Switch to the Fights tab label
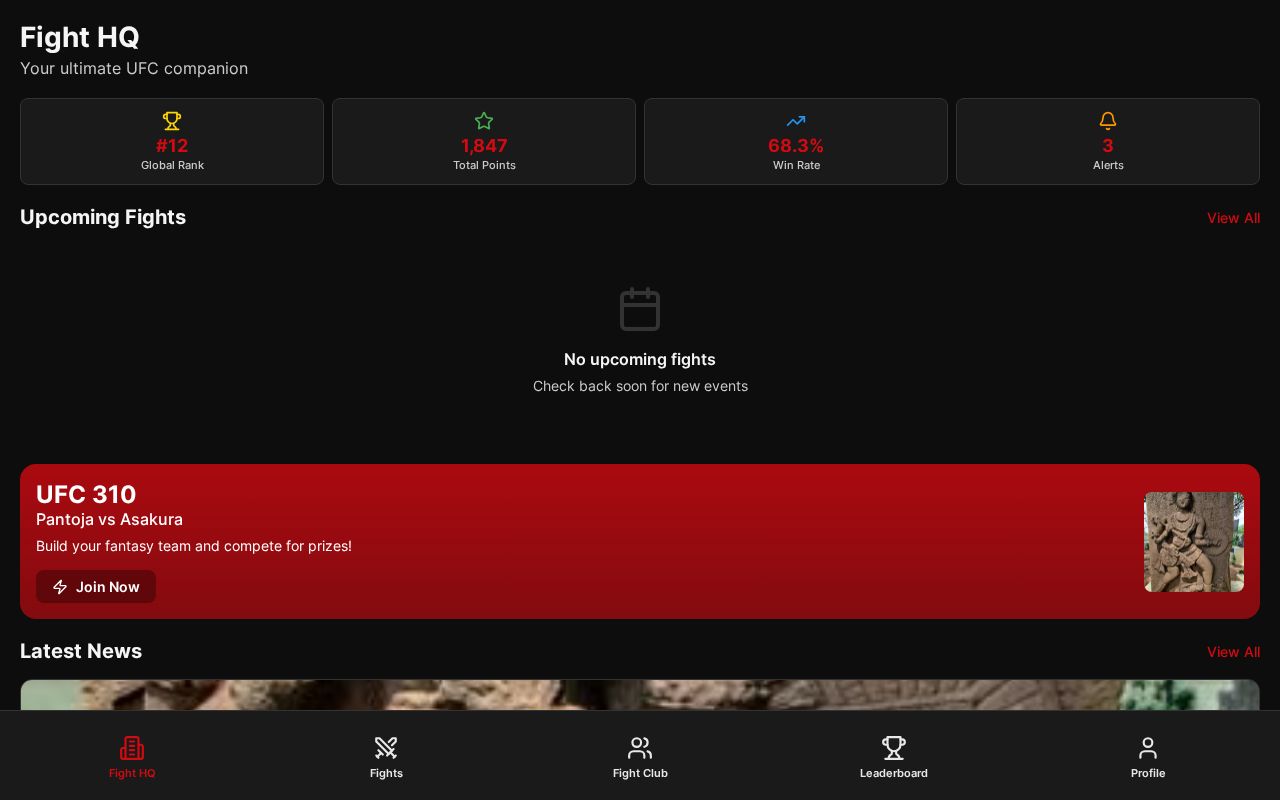 point(386,773)
